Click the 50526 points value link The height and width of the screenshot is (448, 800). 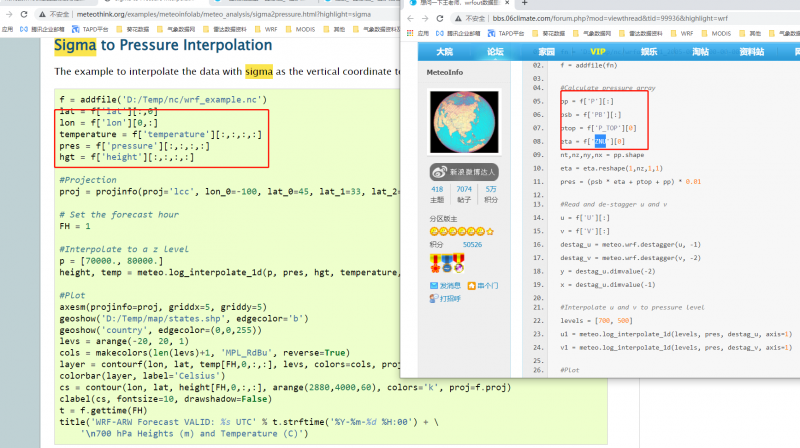(472, 243)
